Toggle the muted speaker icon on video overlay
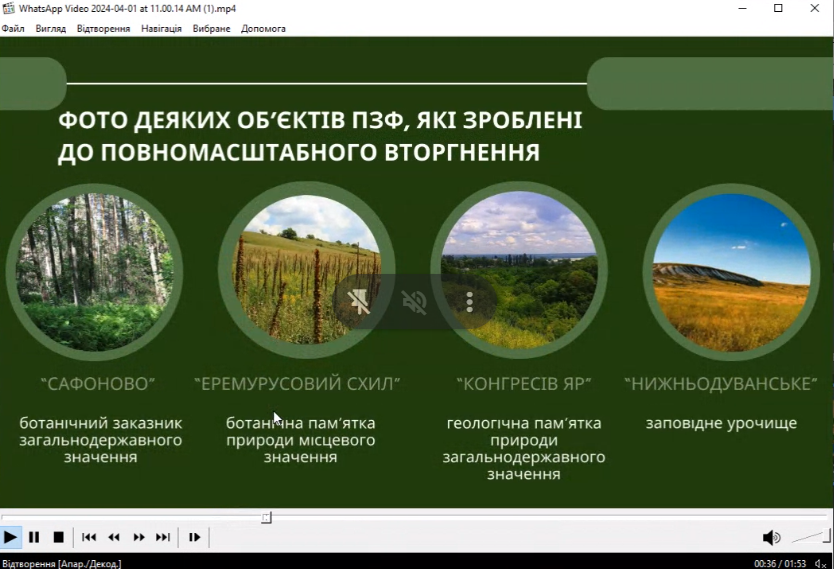The width and height of the screenshot is (834, 569). click(414, 302)
